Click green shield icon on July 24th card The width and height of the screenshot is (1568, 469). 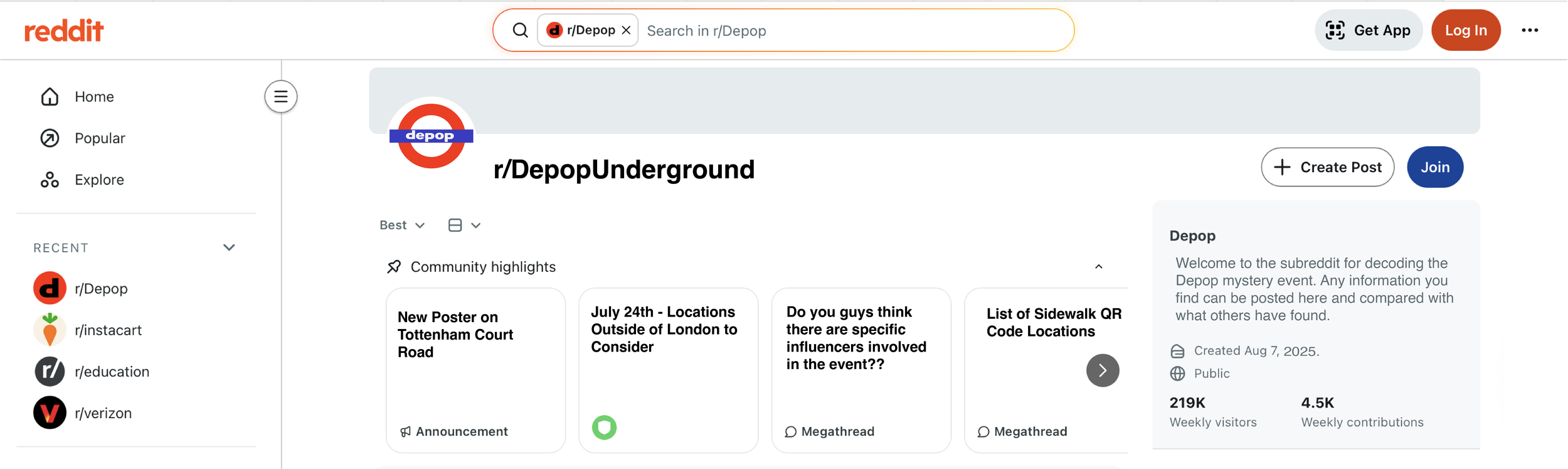point(604,428)
